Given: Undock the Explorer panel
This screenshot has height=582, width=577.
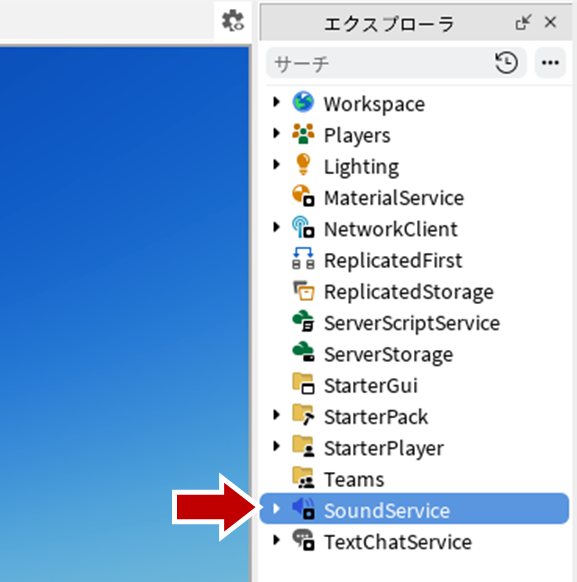Looking at the screenshot, I should 523,23.
